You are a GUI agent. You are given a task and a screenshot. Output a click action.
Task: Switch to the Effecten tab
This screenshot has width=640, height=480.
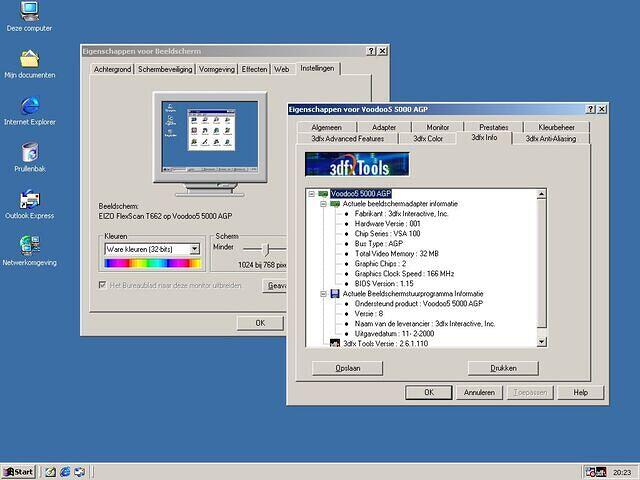tap(254, 69)
